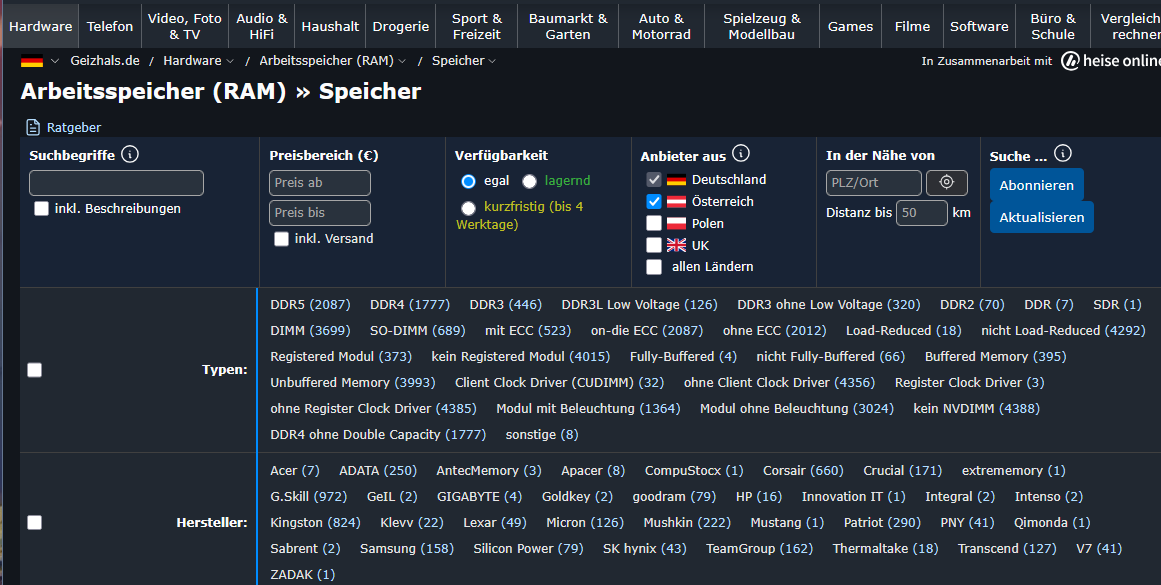The width and height of the screenshot is (1161, 585).
Task: Open the Ratgeber link
Action: point(74,127)
